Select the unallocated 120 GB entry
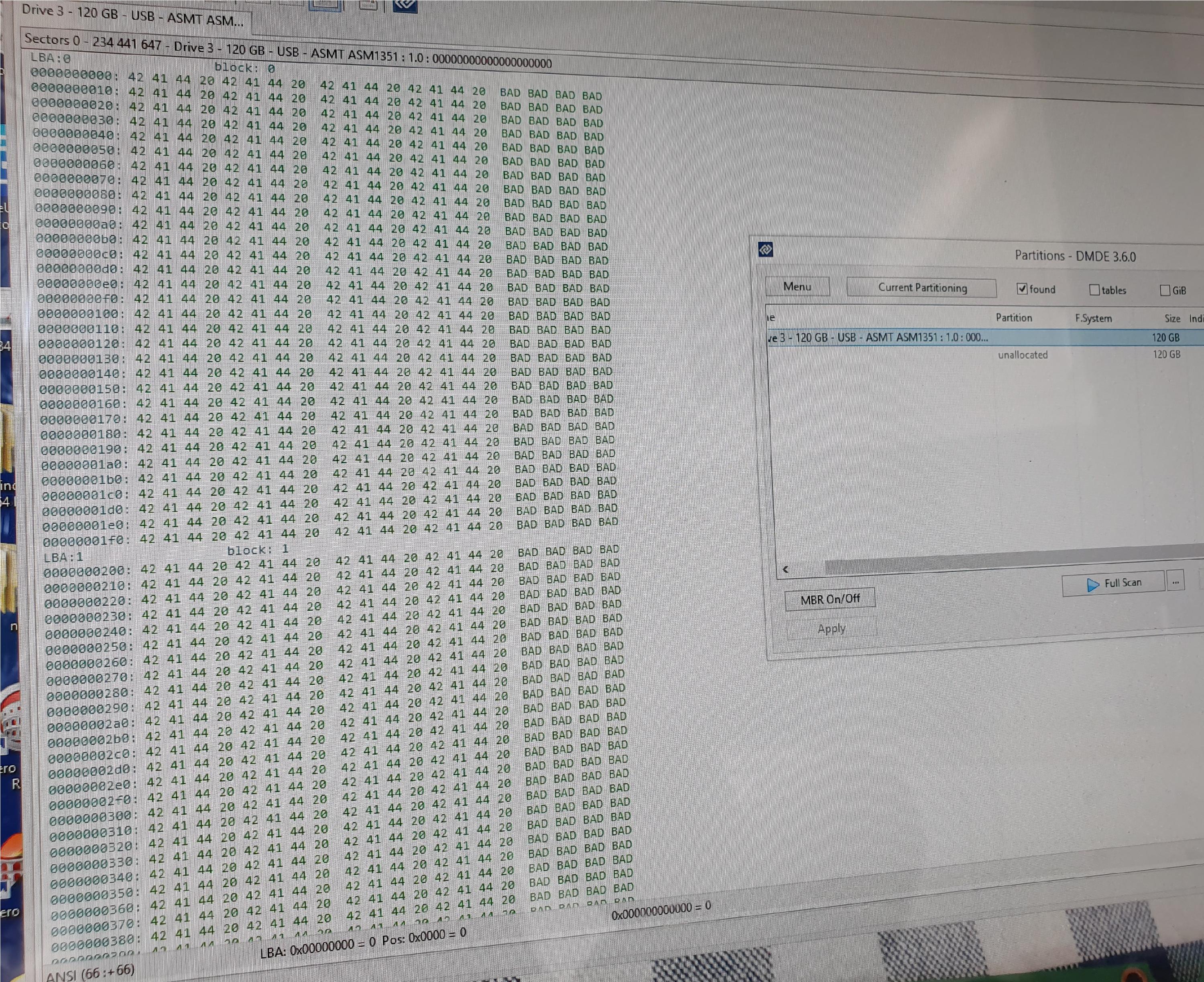Viewport: 1204px width, 982px height. [1022, 355]
